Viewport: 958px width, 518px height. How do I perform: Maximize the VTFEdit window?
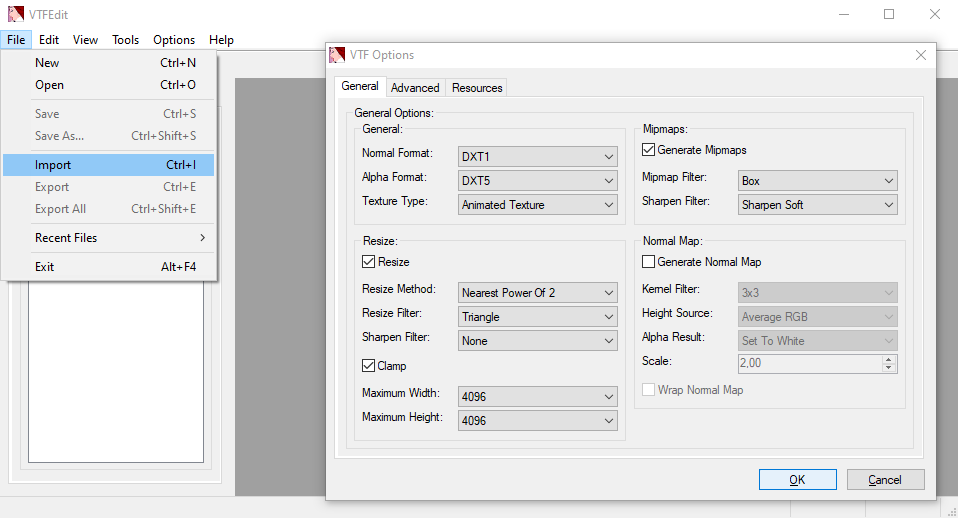click(889, 14)
